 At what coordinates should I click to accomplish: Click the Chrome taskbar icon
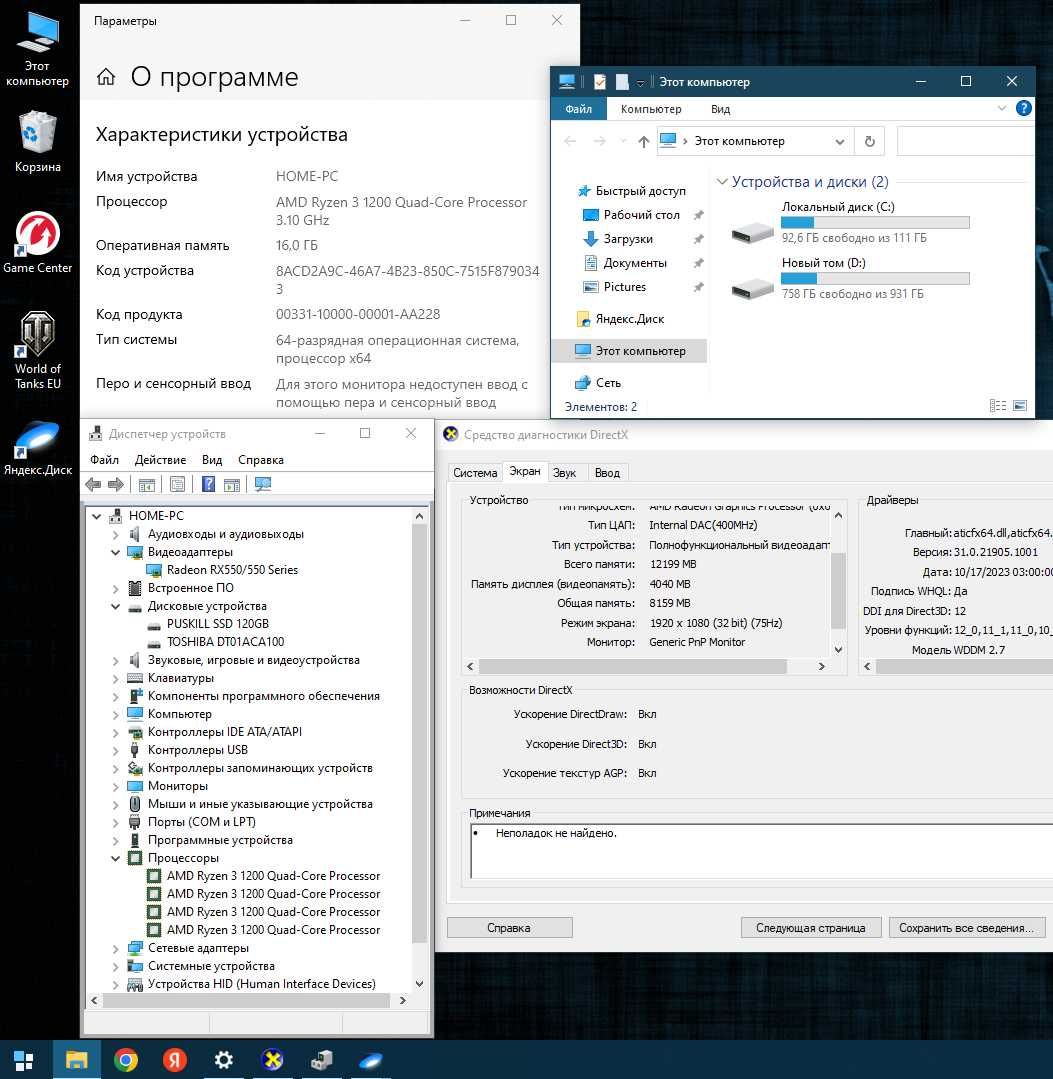coord(125,1060)
